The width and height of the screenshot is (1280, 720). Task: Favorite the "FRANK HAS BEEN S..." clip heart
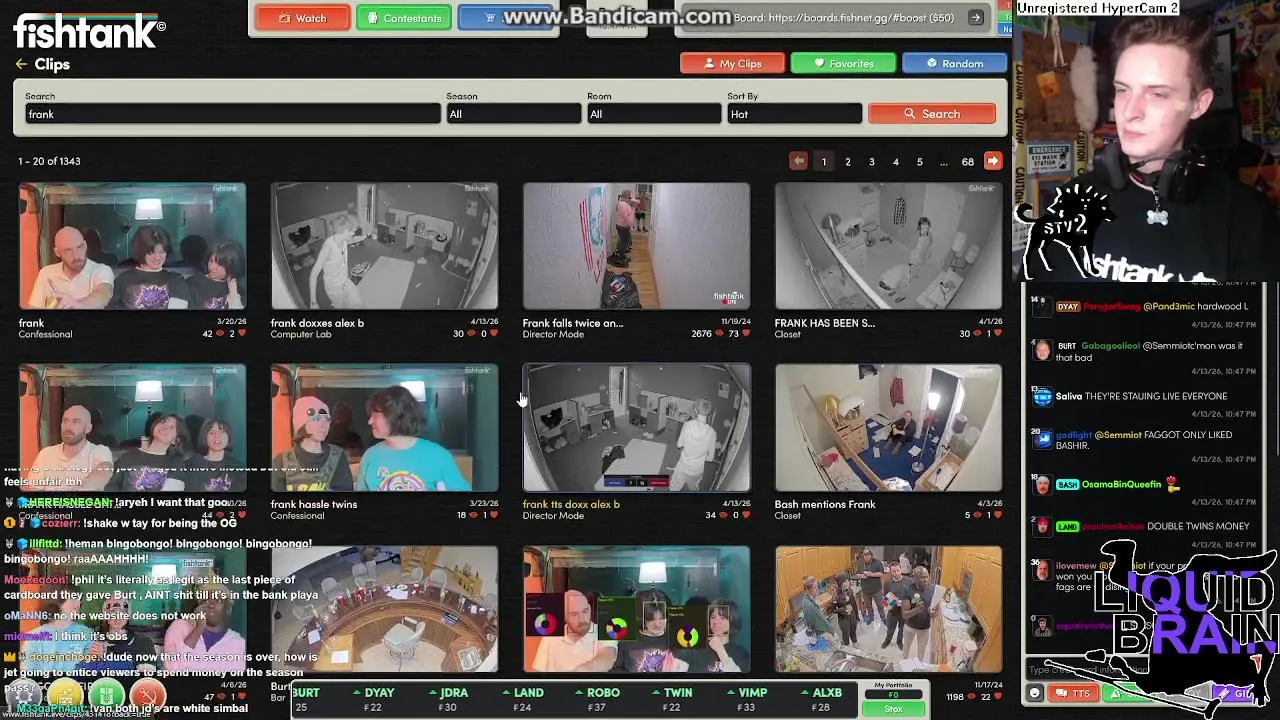[997, 334]
